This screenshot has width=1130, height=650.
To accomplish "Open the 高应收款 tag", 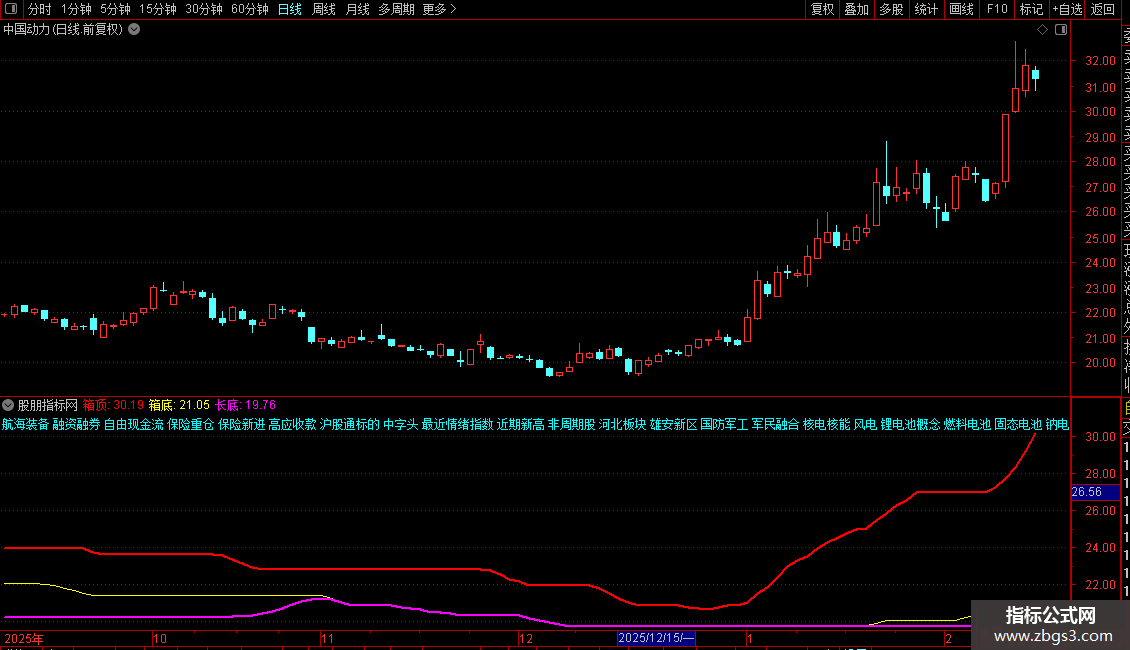I will coord(293,424).
